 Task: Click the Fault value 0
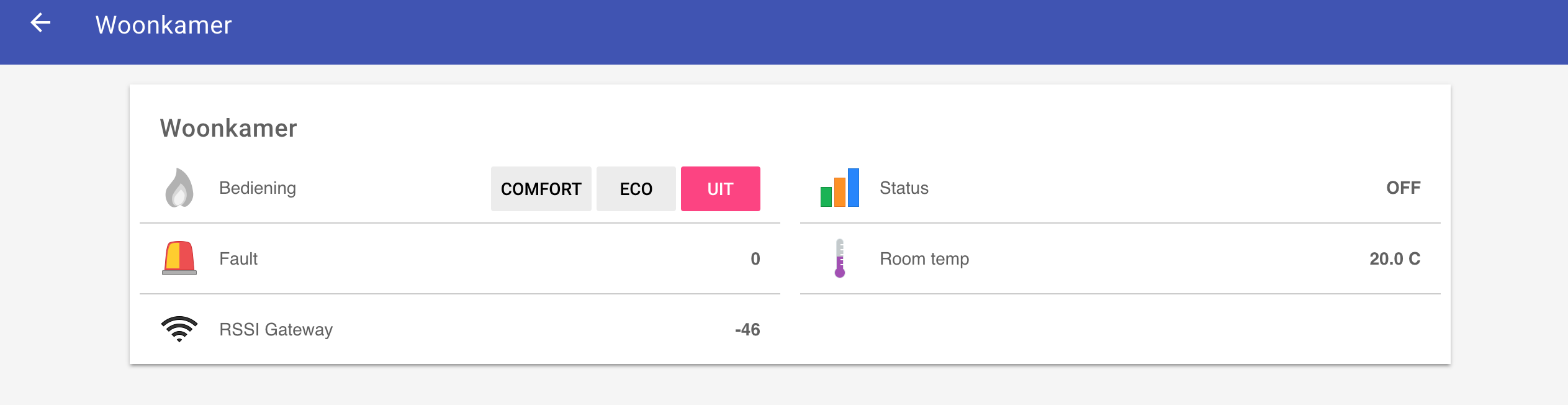pyautogui.click(x=755, y=259)
